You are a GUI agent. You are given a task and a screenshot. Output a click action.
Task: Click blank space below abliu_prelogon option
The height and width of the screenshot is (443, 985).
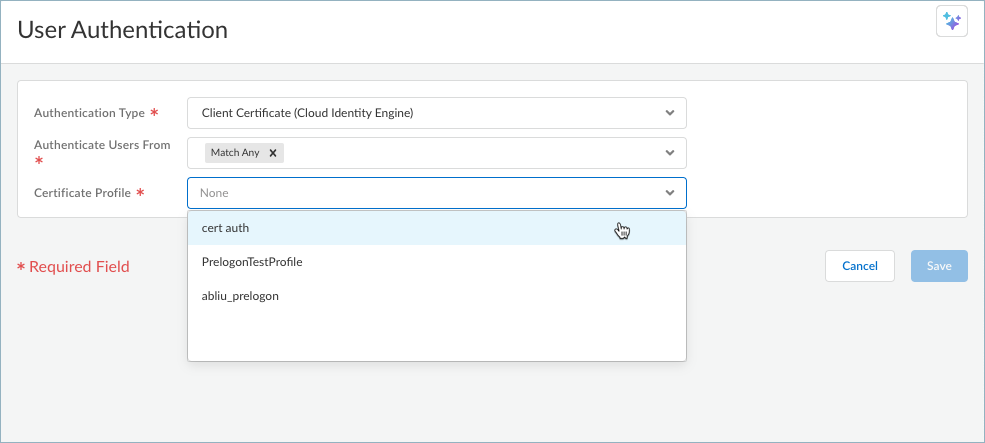click(x=436, y=335)
